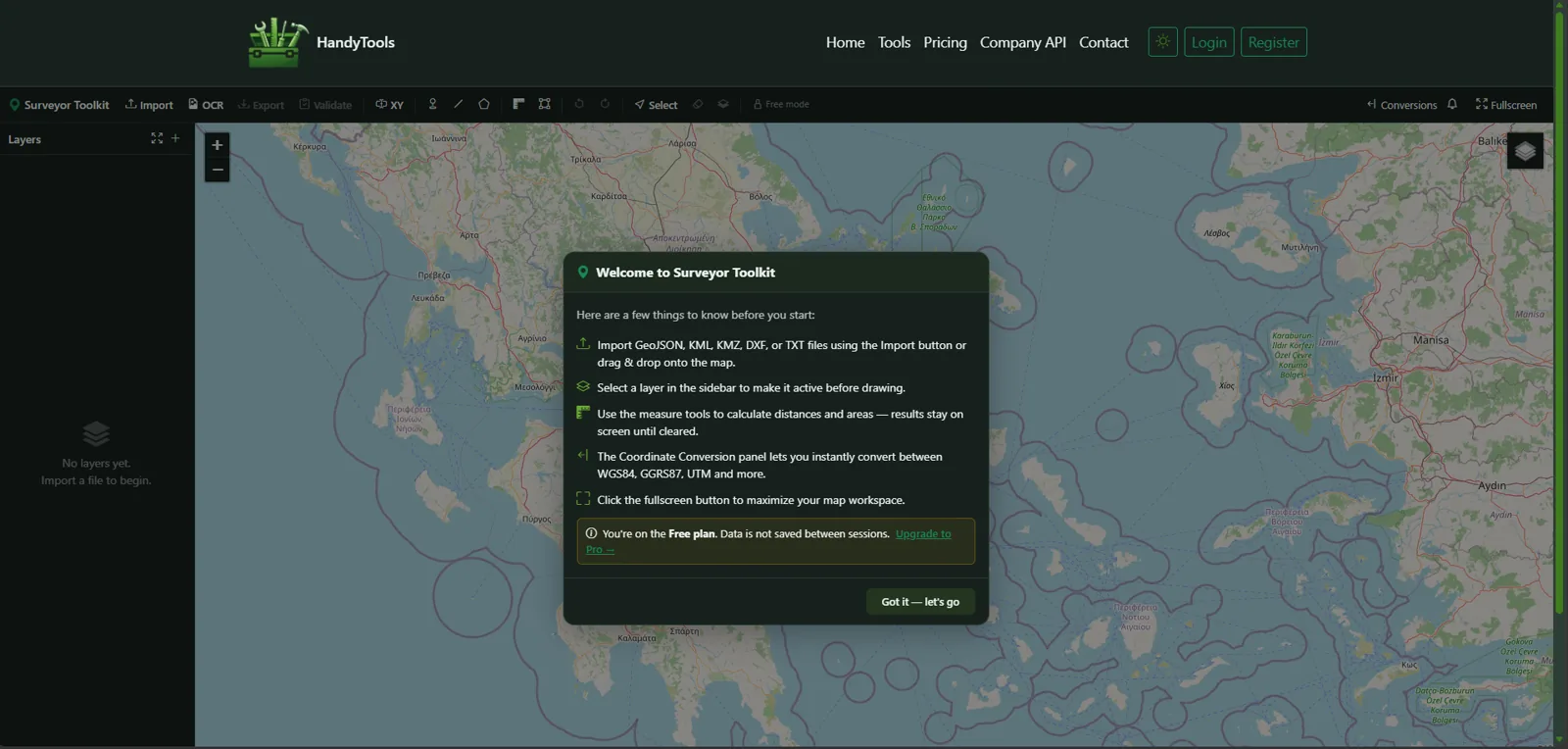Open the OCR tool
This screenshot has width=1568, height=749.
(206, 105)
